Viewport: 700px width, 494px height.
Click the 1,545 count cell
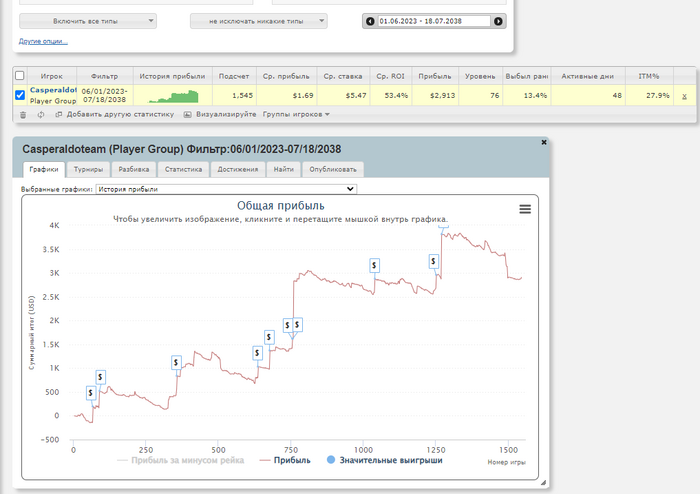click(x=234, y=95)
